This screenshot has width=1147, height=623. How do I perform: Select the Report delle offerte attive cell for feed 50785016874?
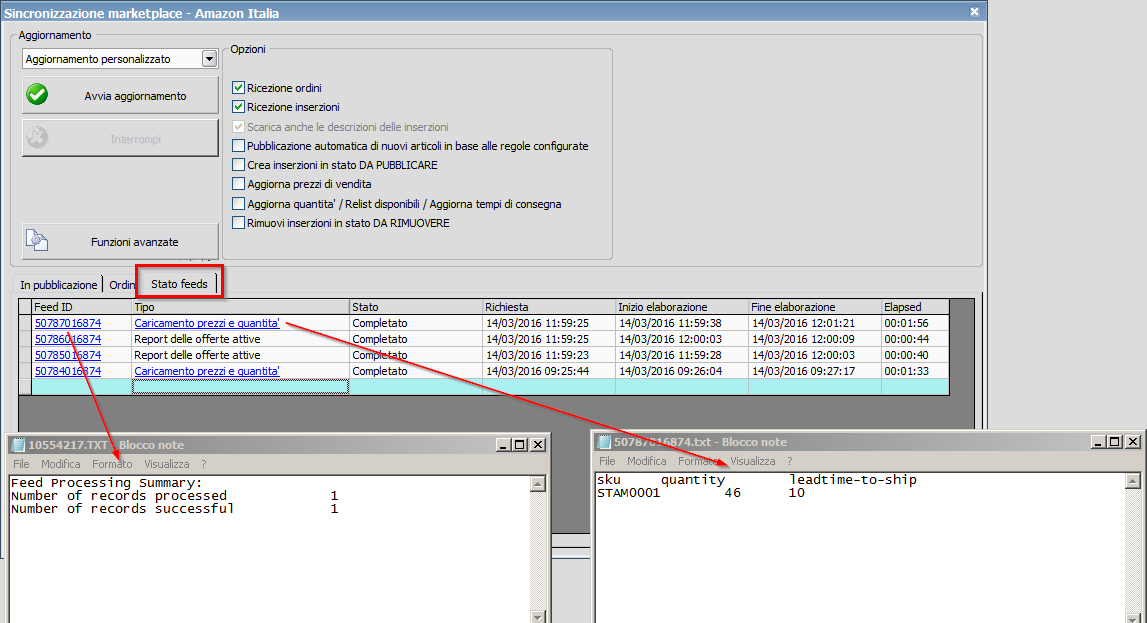pos(241,355)
